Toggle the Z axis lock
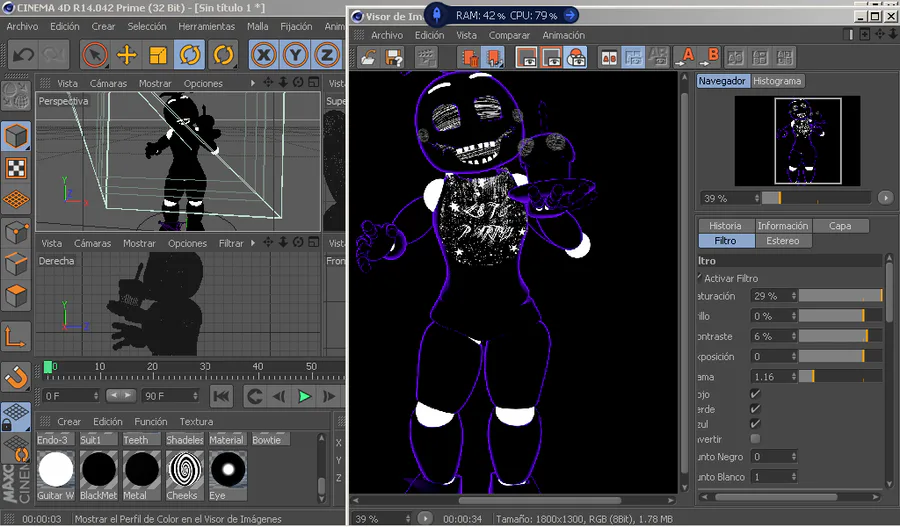900x527 pixels. 327,56
